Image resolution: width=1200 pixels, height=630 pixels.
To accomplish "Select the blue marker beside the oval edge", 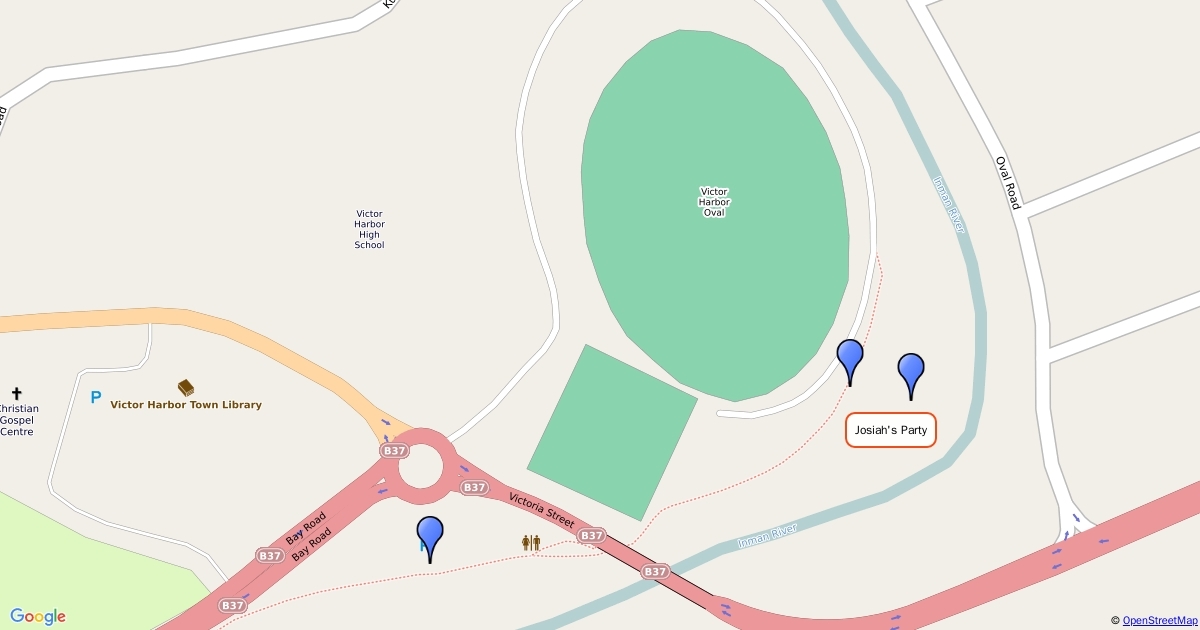I will (850, 362).
